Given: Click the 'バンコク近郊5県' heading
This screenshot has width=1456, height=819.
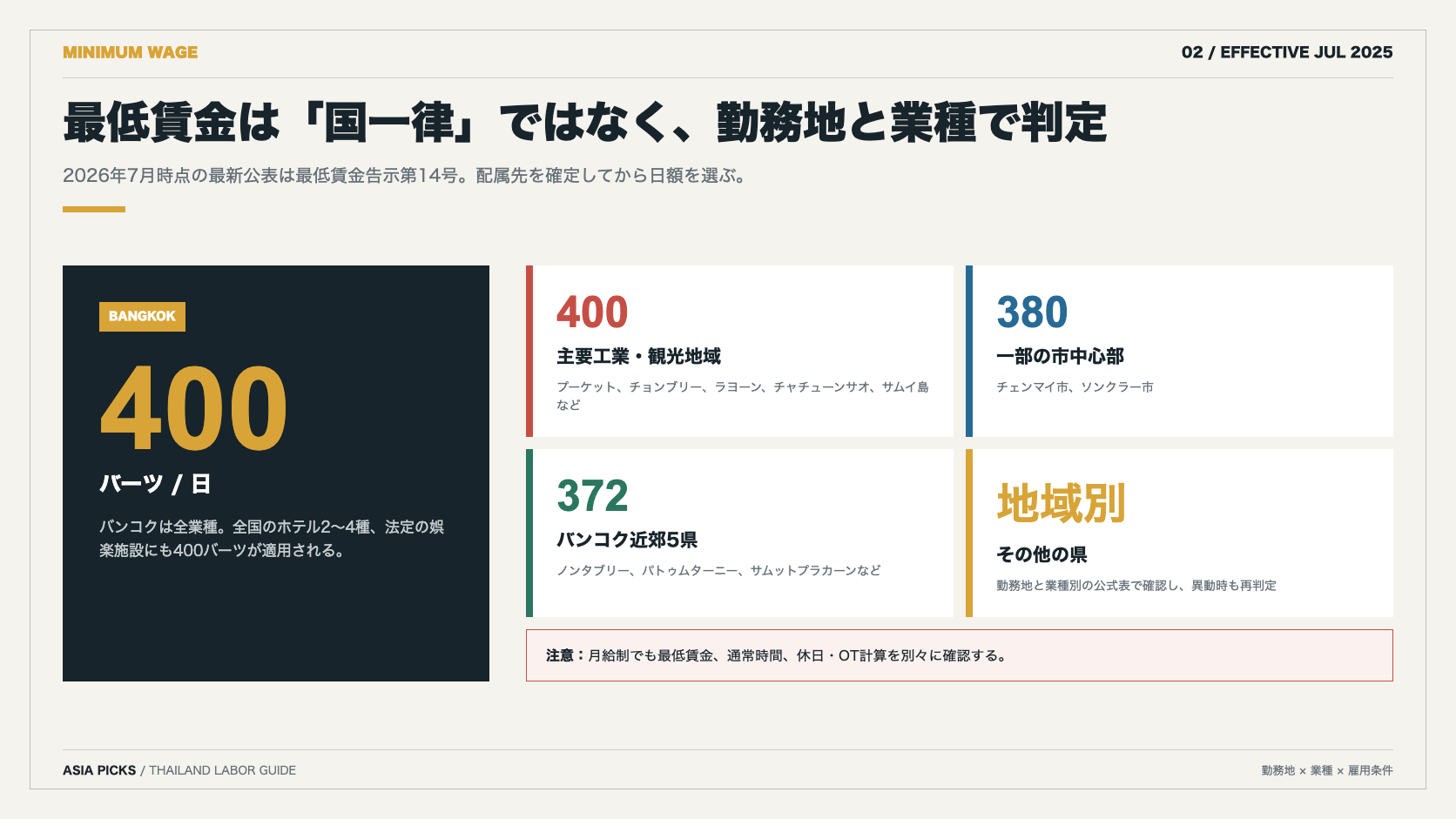Looking at the screenshot, I should click(627, 540).
